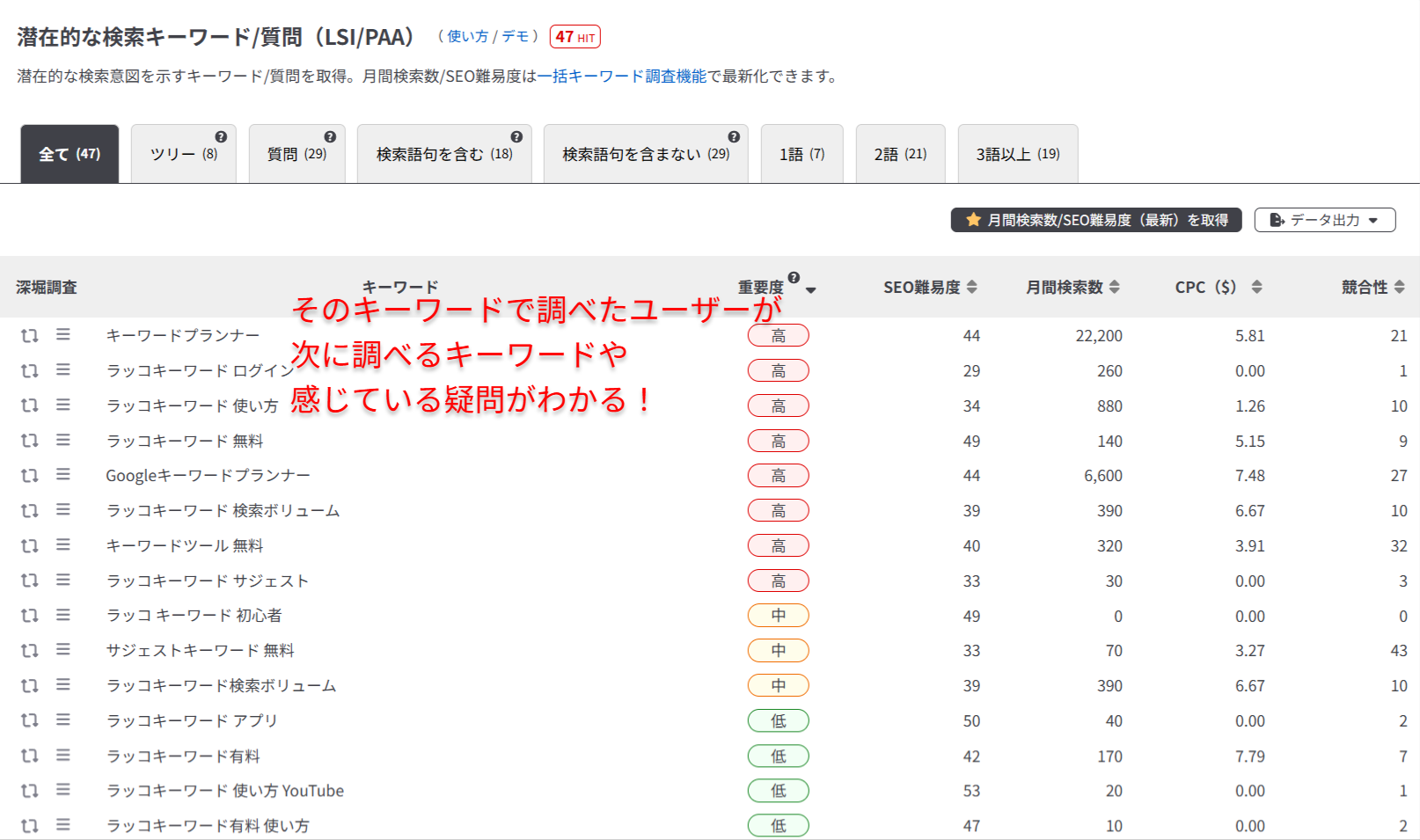Open the 使い方 link in header

tap(467, 37)
